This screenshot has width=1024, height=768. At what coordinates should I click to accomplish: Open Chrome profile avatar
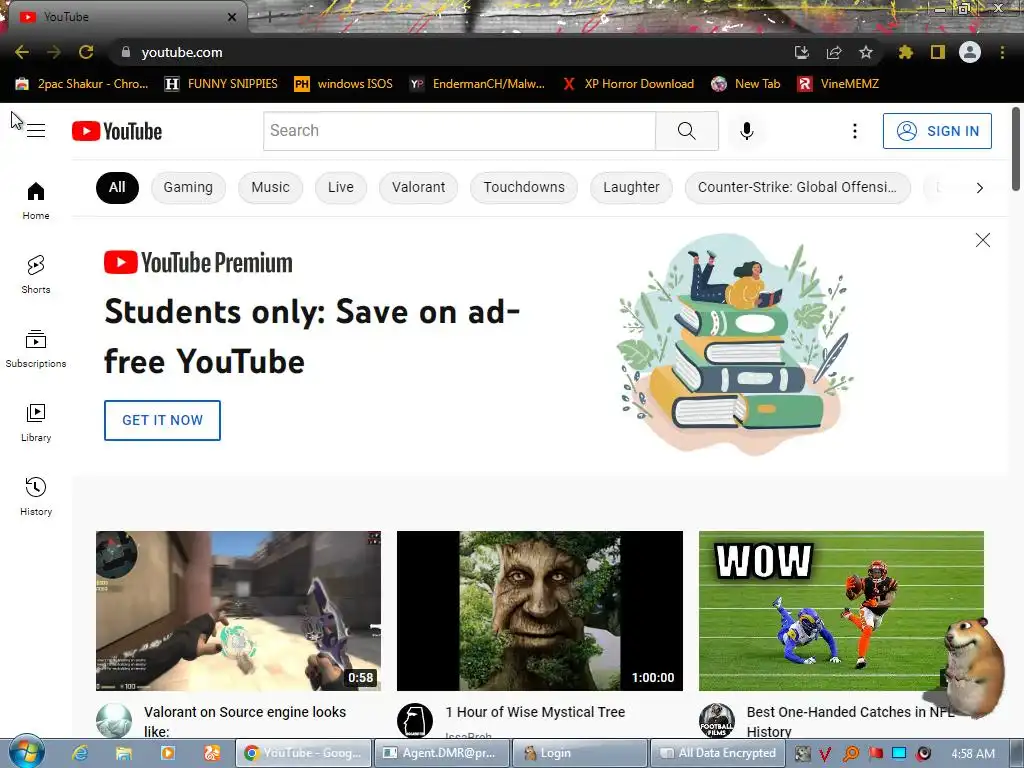[969, 52]
